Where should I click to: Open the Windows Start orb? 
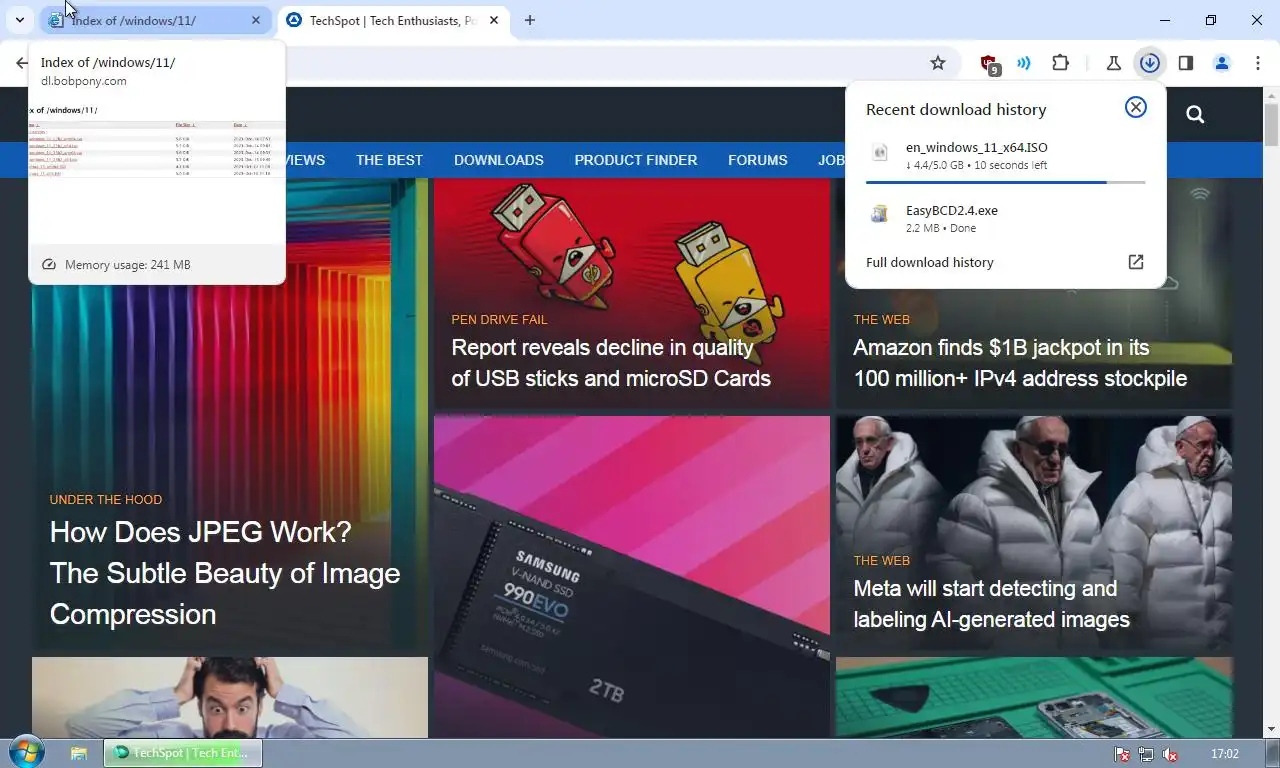[26, 752]
